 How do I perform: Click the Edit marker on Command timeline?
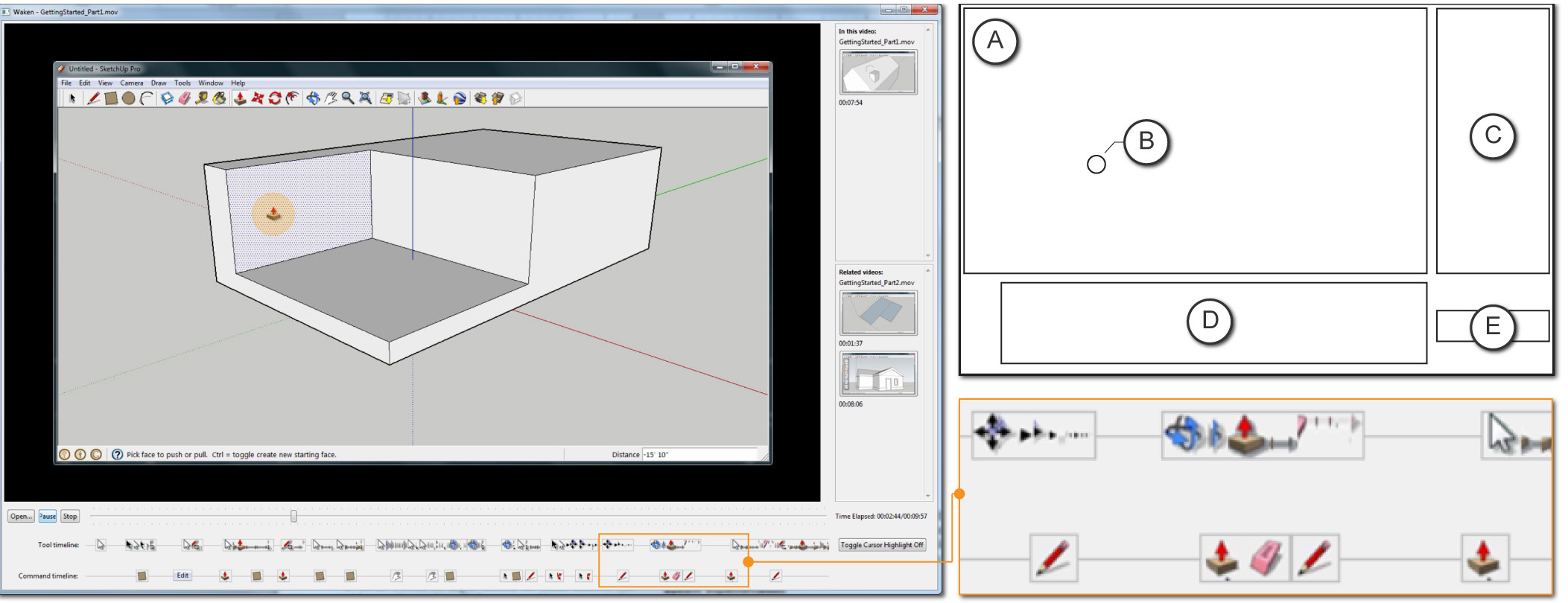coord(182,575)
